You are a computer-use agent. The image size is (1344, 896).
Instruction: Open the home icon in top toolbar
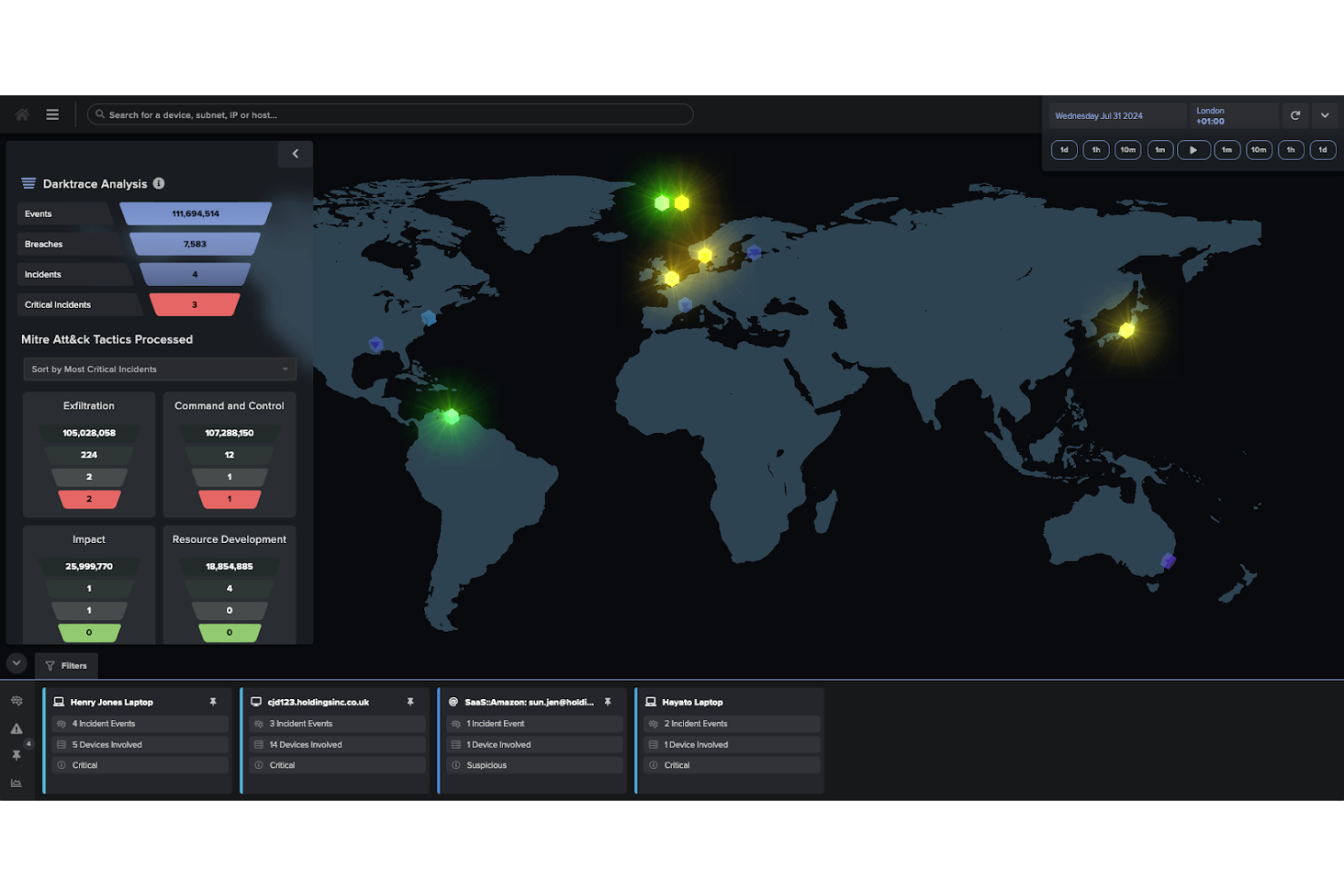click(20, 114)
